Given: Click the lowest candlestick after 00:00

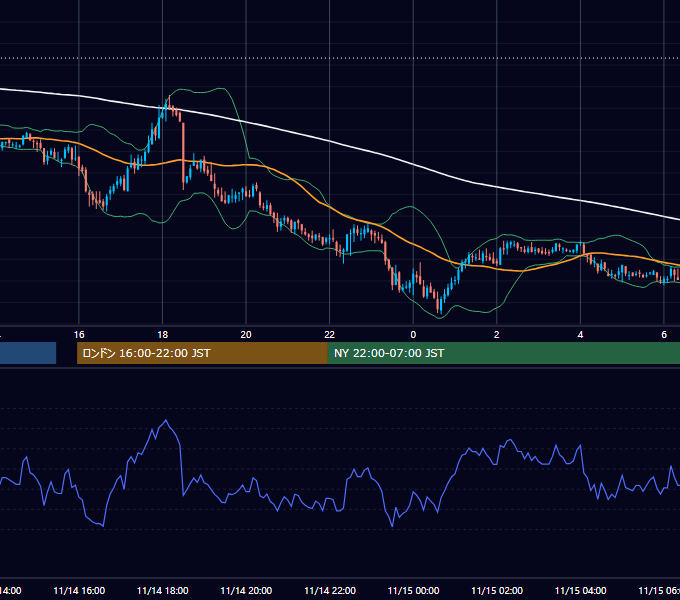Looking at the screenshot, I should click(441, 304).
